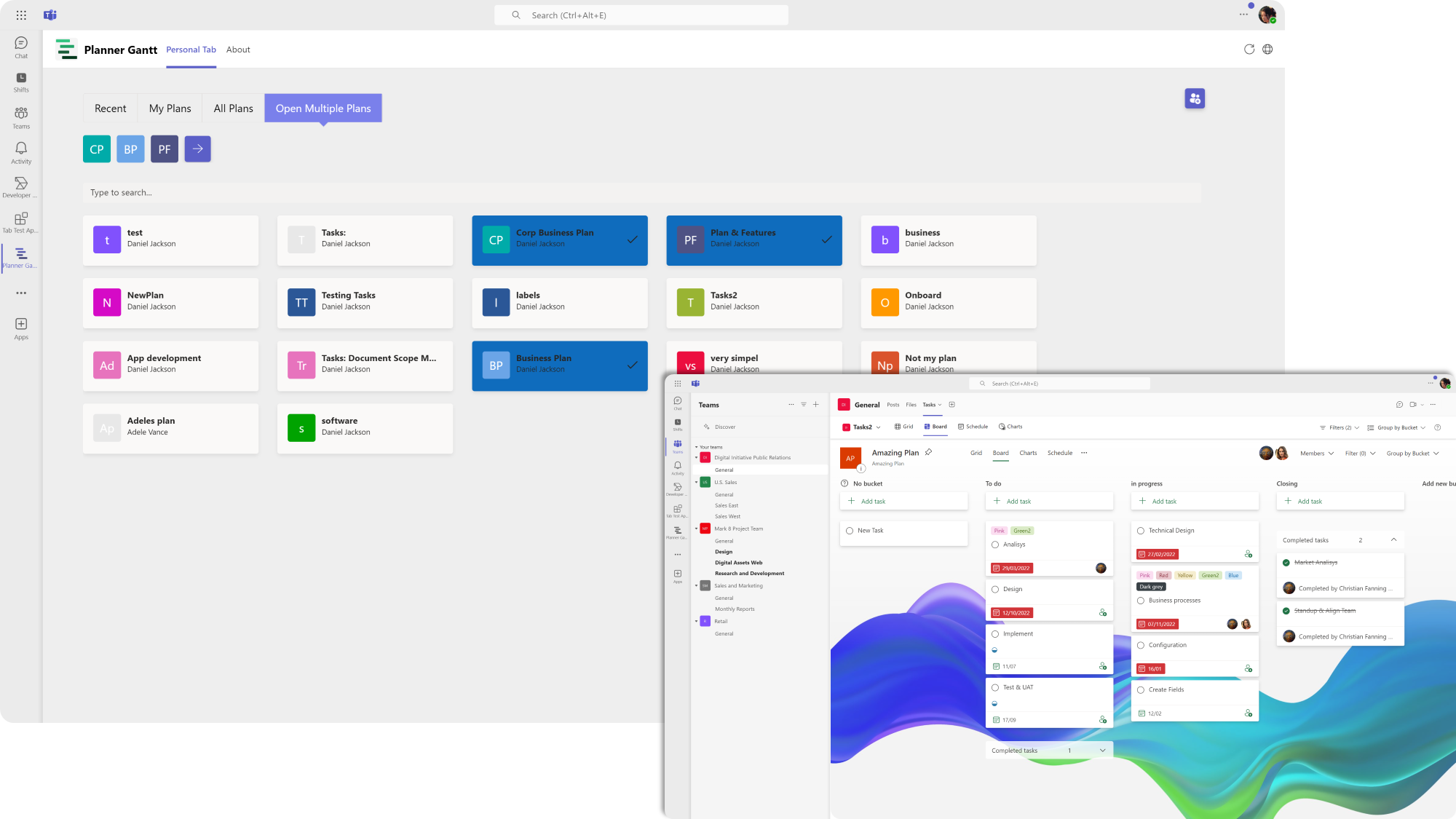Image resolution: width=1456 pixels, height=819 pixels.
Task: Uncheck completed Market Analisys task
Action: tap(1286, 563)
